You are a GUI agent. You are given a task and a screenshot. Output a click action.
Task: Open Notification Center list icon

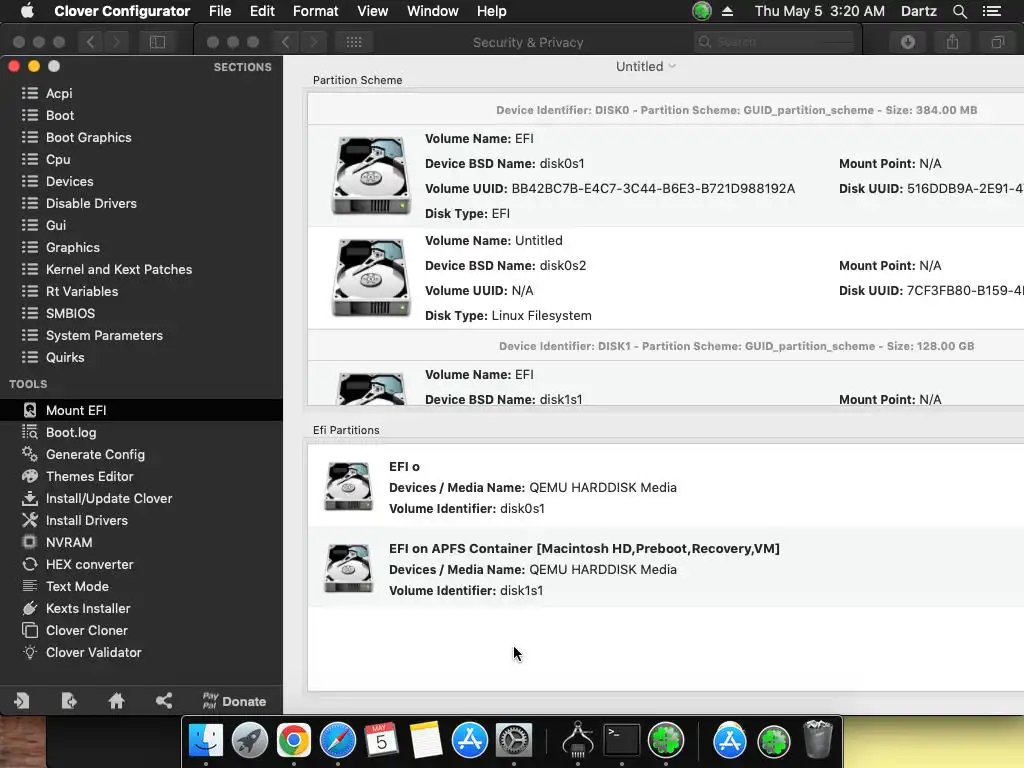click(992, 11)
